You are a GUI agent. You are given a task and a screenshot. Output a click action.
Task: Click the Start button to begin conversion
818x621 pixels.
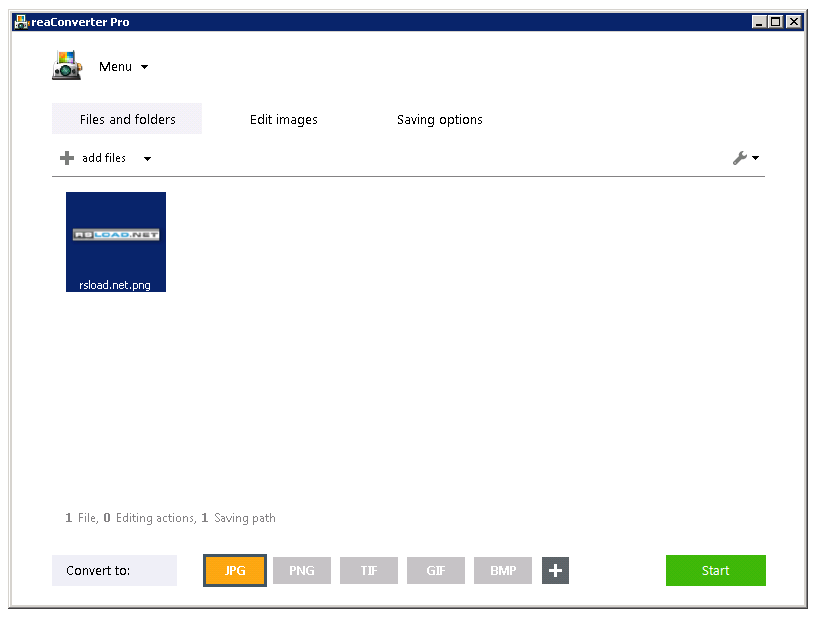pyautogui.click(x=715, y=570)
